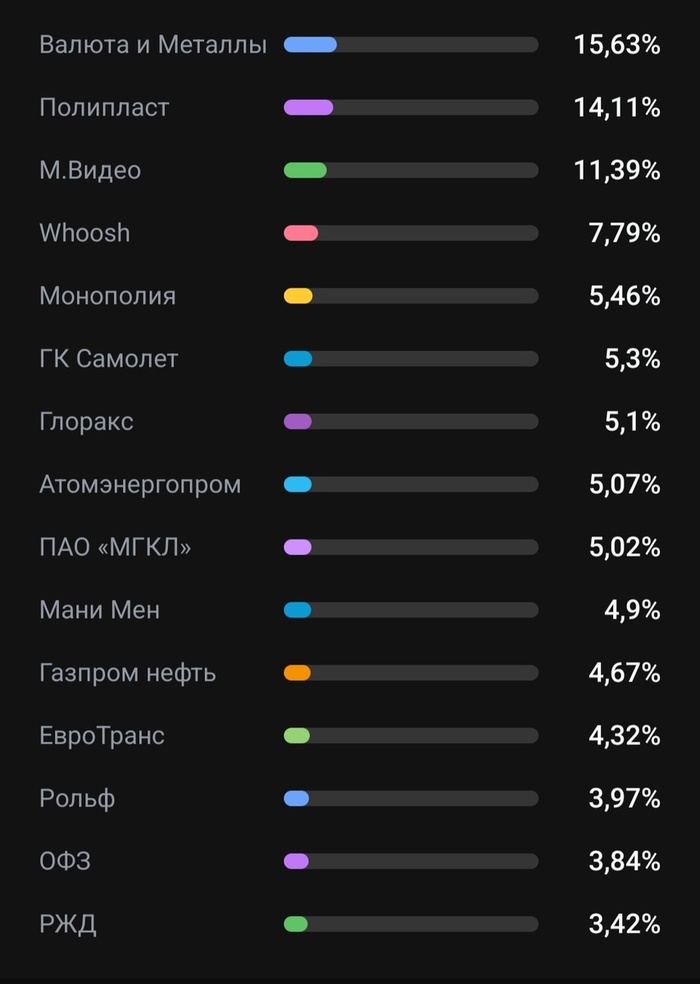Tap the М.Видео issuer name
Image resolution: width=700 pixels, height=984 pixels.
pyautogui.click(x=90, y=170)
